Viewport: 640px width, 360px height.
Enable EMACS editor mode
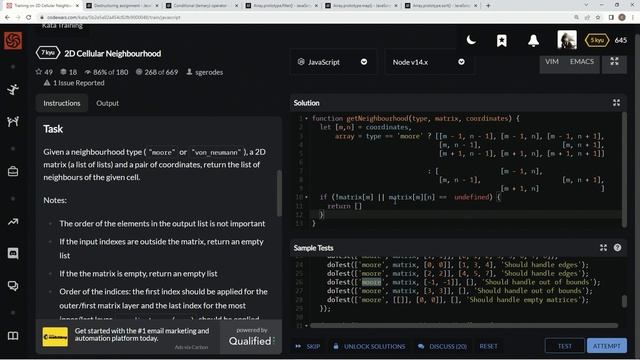[x=582, y=62]
